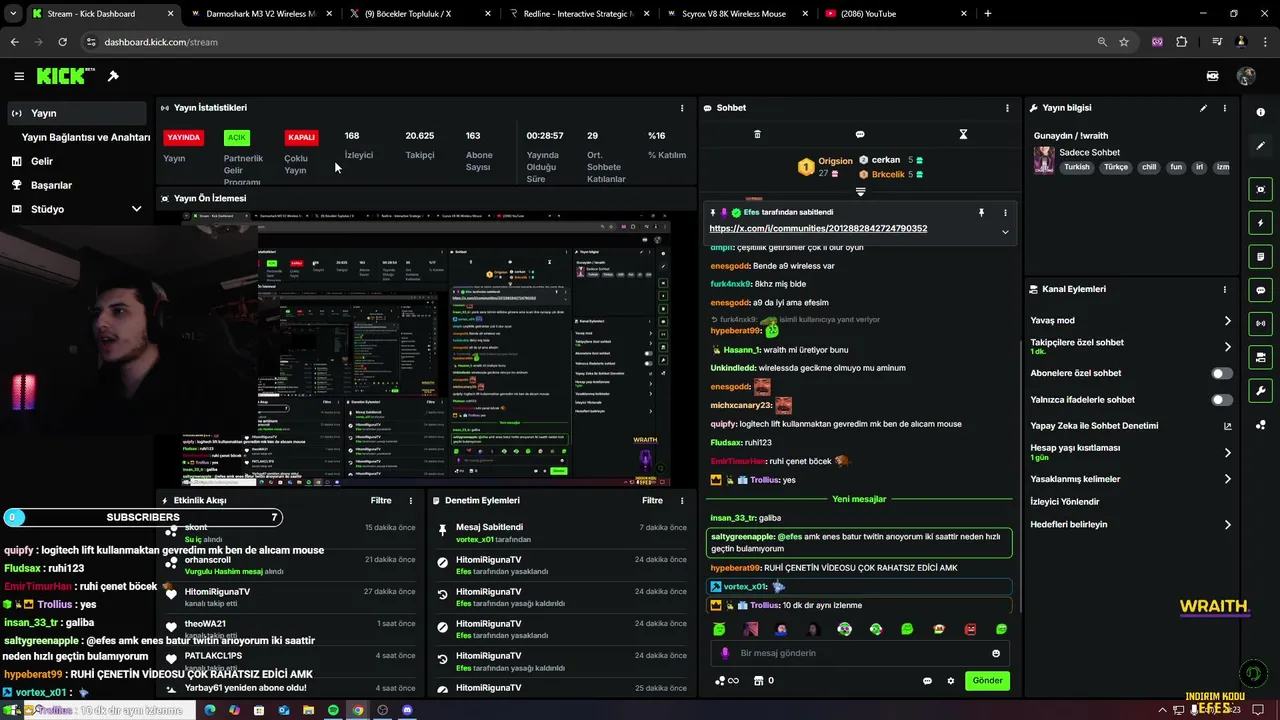
Task: Unpin message with pin icon in pinned bar
Action: (981, 213)
